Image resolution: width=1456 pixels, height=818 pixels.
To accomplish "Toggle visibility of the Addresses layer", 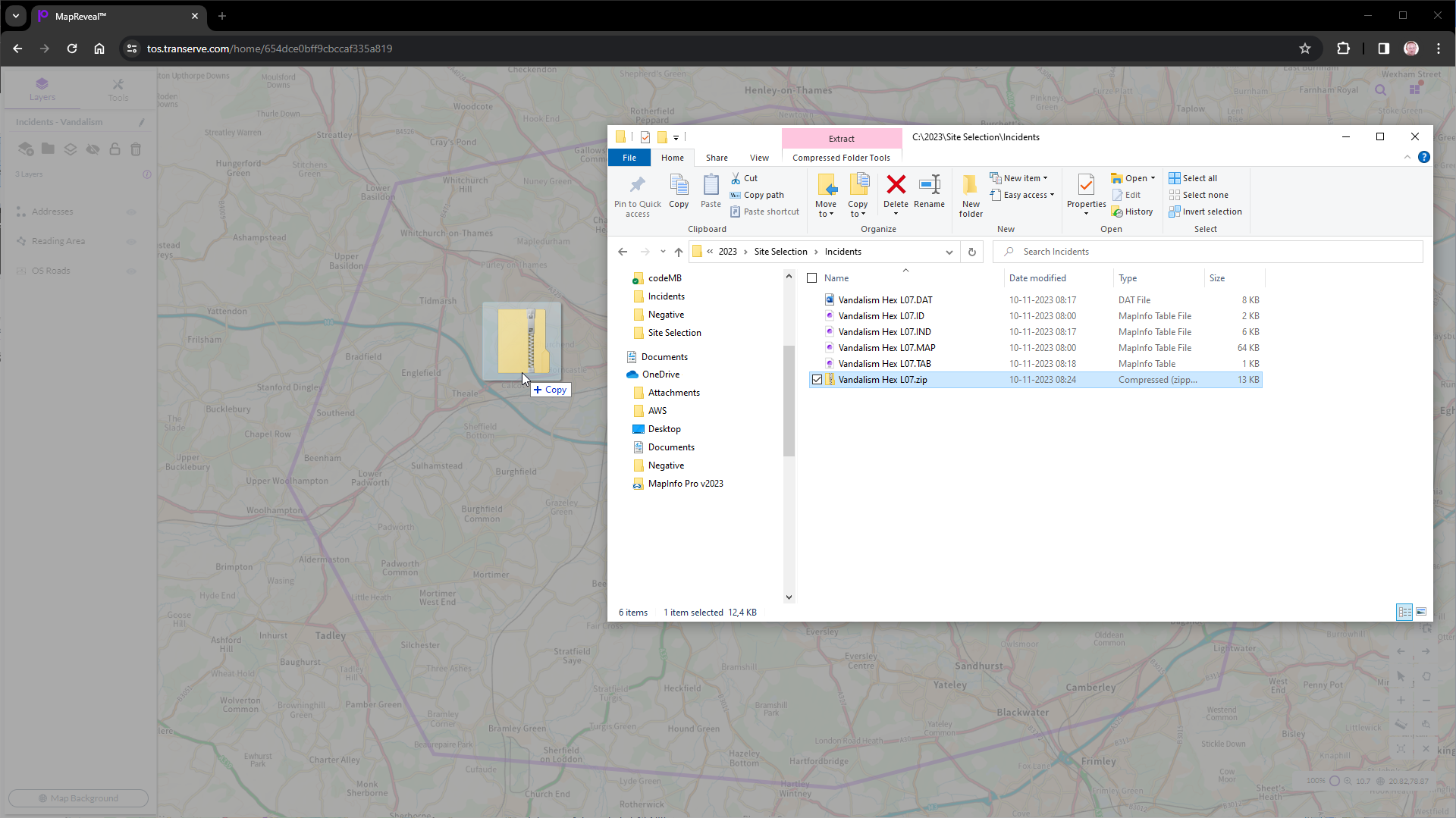I will pos(131,212).
